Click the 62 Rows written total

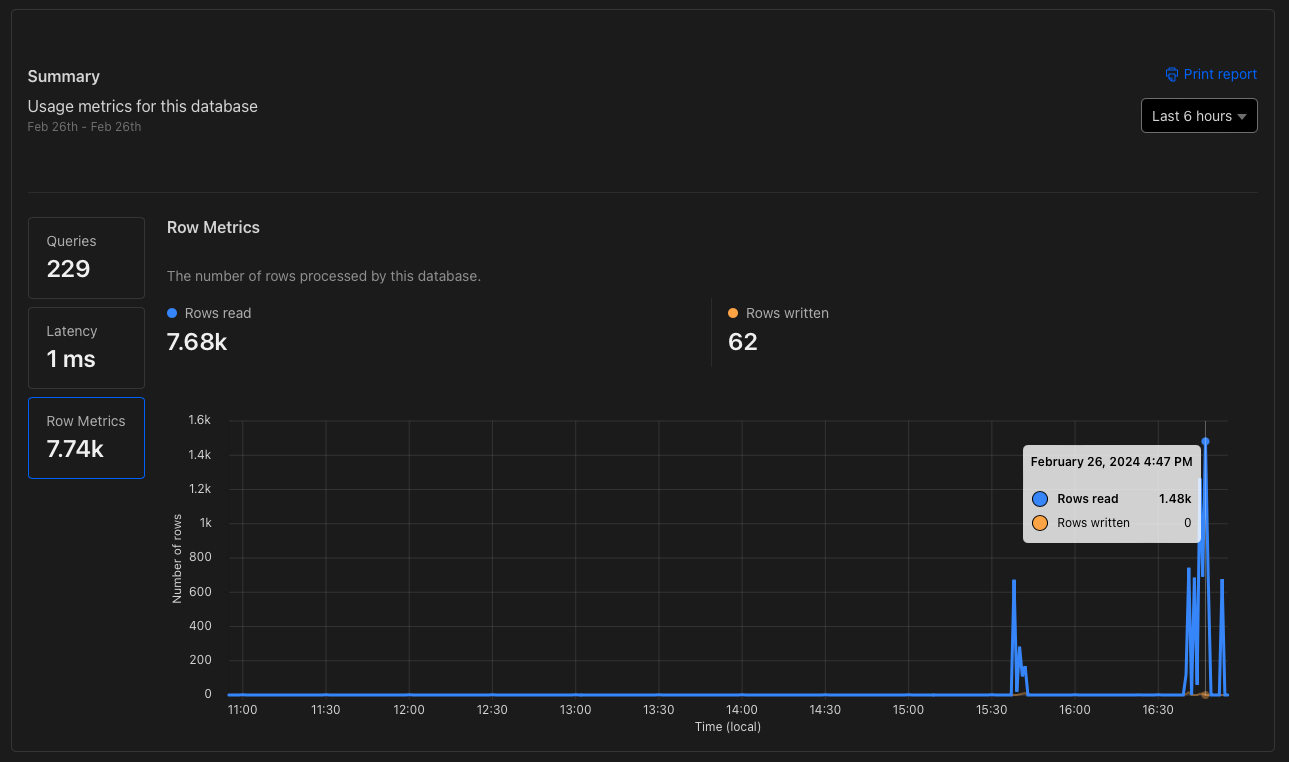[742, 341]
